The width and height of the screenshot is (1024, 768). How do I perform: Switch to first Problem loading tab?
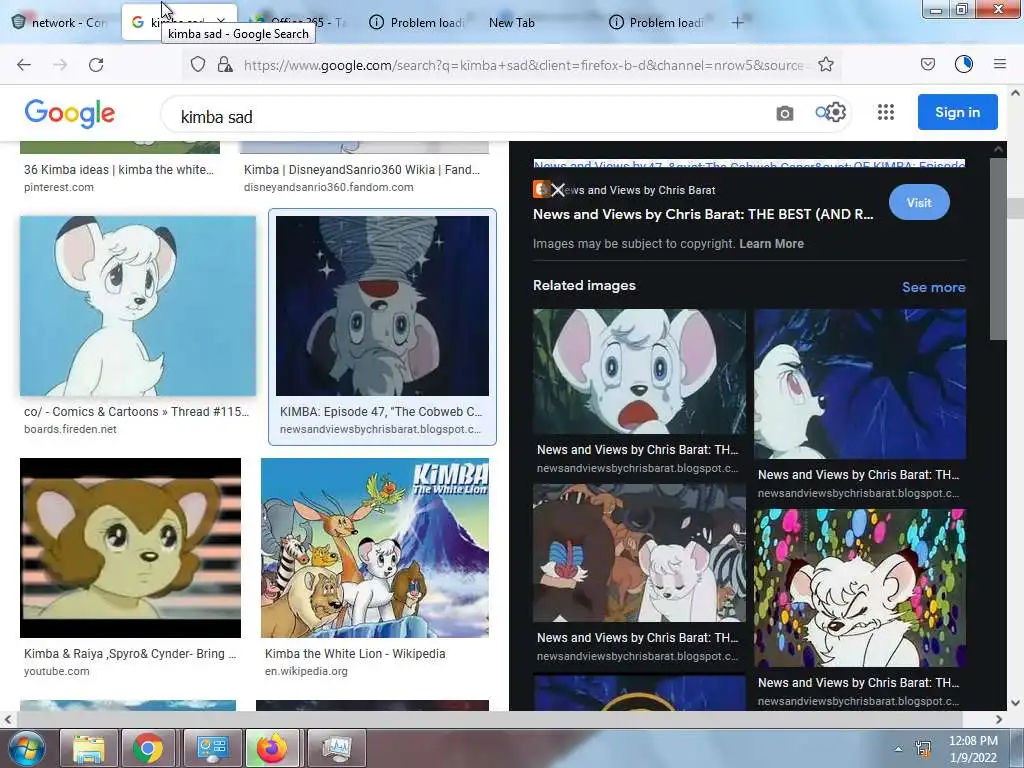point(416,22)
